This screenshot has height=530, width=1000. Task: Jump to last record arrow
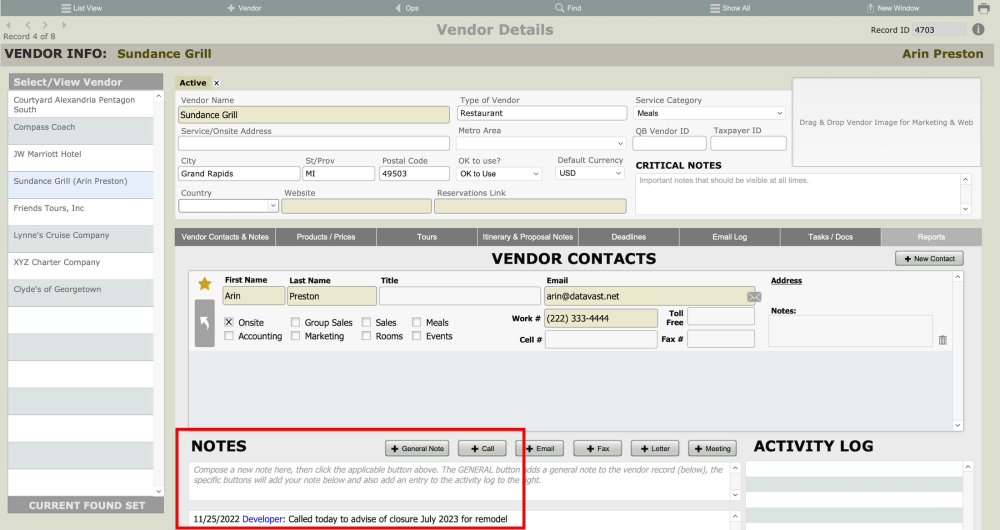[x=64, y=26]
